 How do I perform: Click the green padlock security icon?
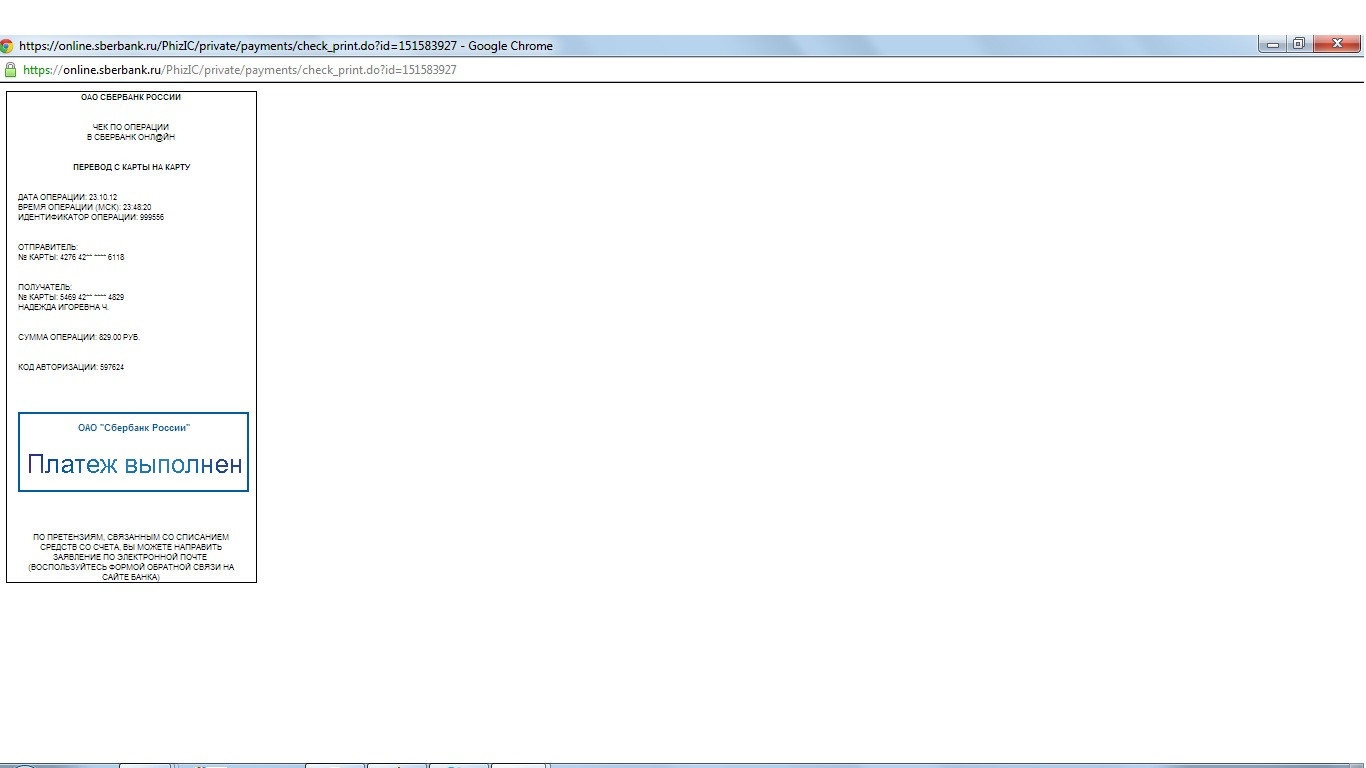coord(11,70)
